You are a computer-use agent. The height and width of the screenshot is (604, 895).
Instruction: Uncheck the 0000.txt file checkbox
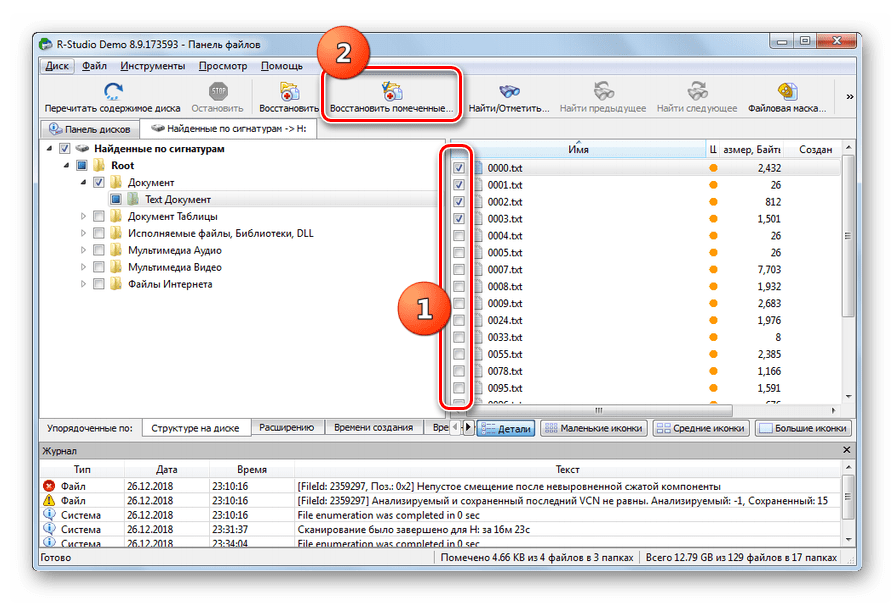[459, 168]
